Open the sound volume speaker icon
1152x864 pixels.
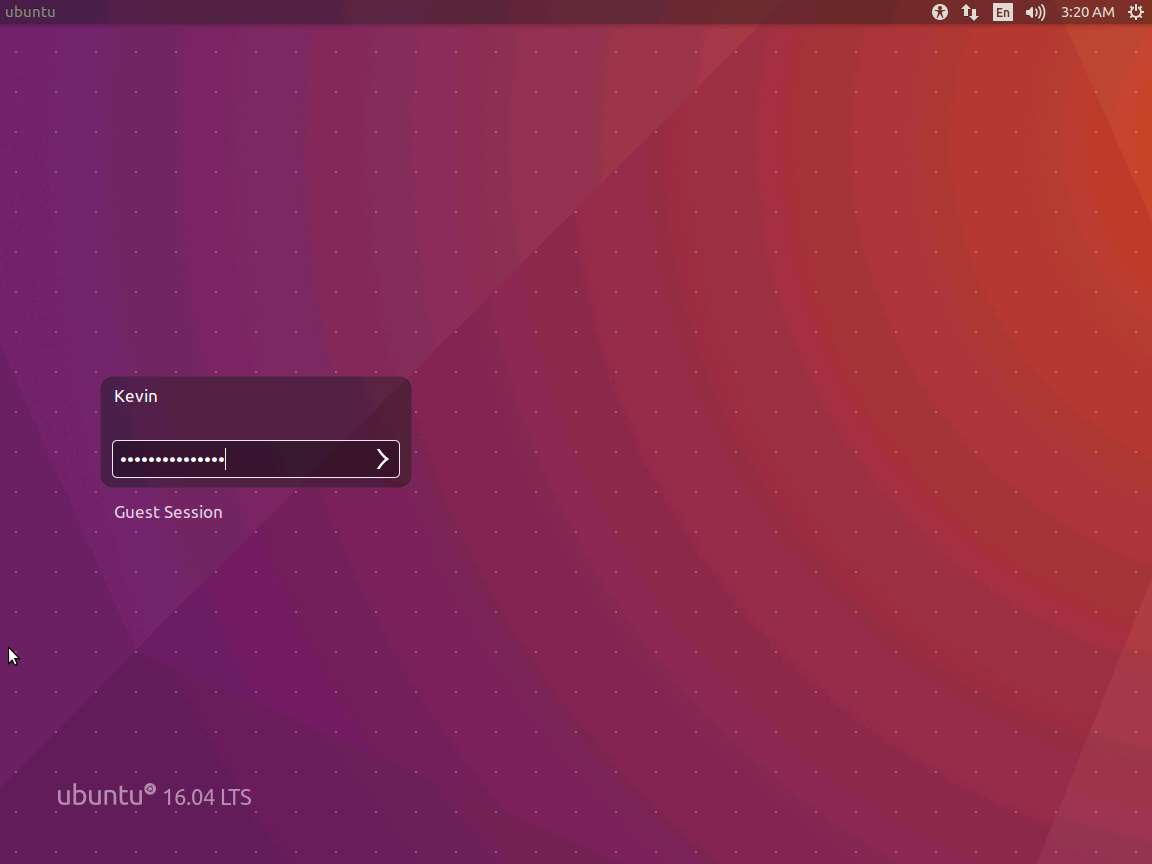[x=1035, y=12]
